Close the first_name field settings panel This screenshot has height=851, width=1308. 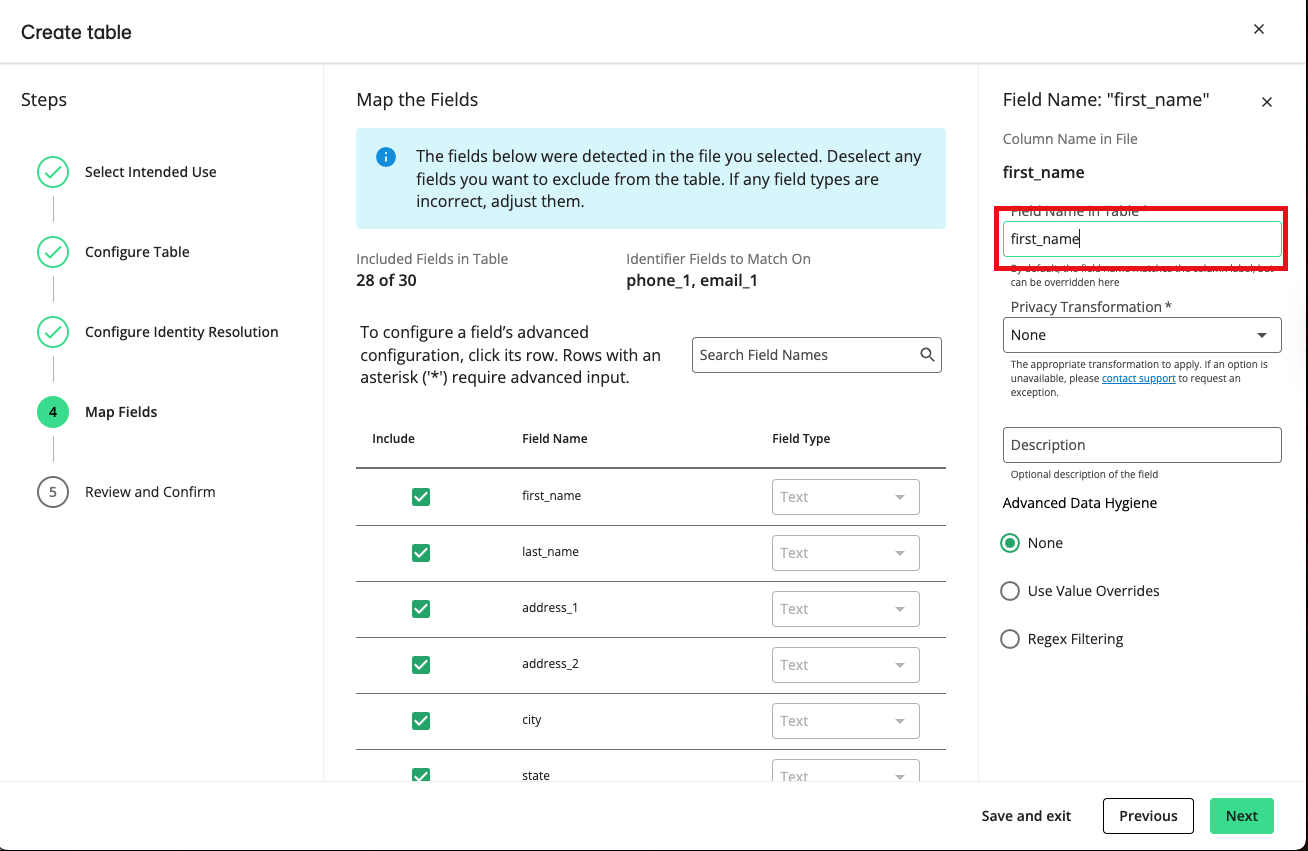pos(1267,102)
